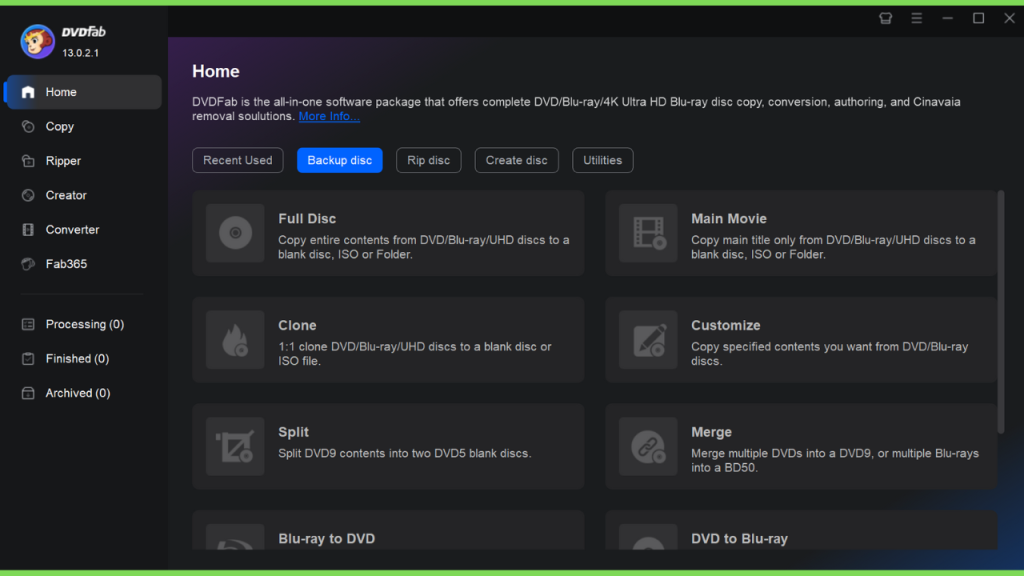Click the 'Split DVD9 contents' description text
The height and width of the screenshot is (576, 1024).
(405, 453)
